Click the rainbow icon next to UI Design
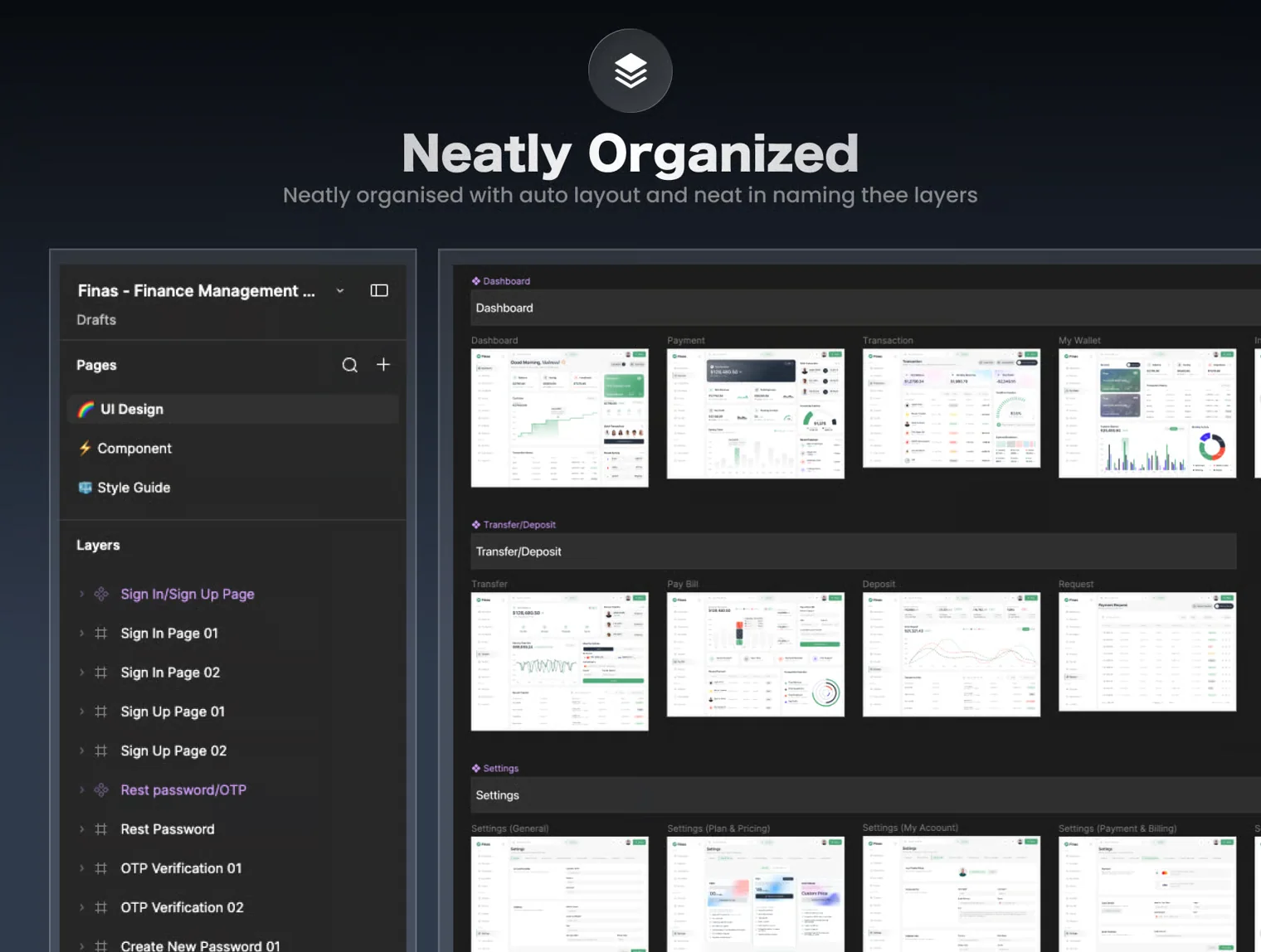The image size is (1261, 952). click(x=85, y=409)
